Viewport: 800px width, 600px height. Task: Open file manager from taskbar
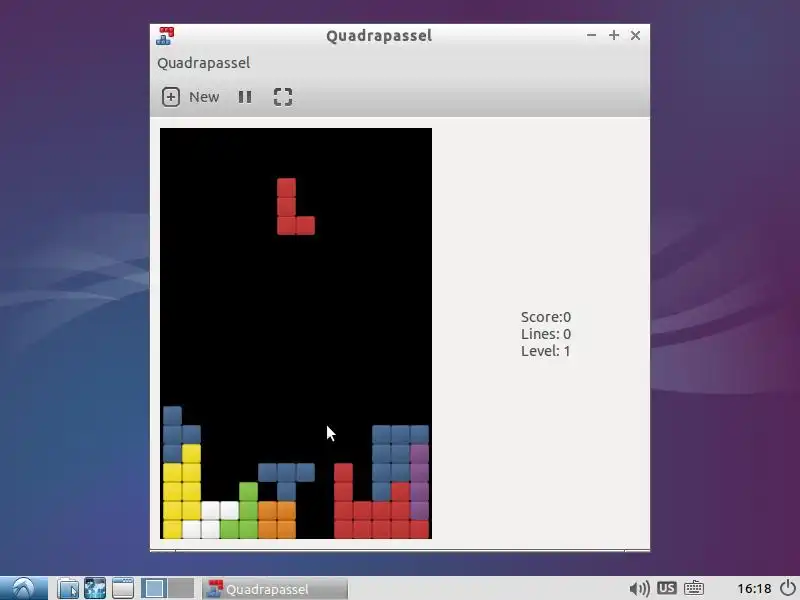point(67,588)
